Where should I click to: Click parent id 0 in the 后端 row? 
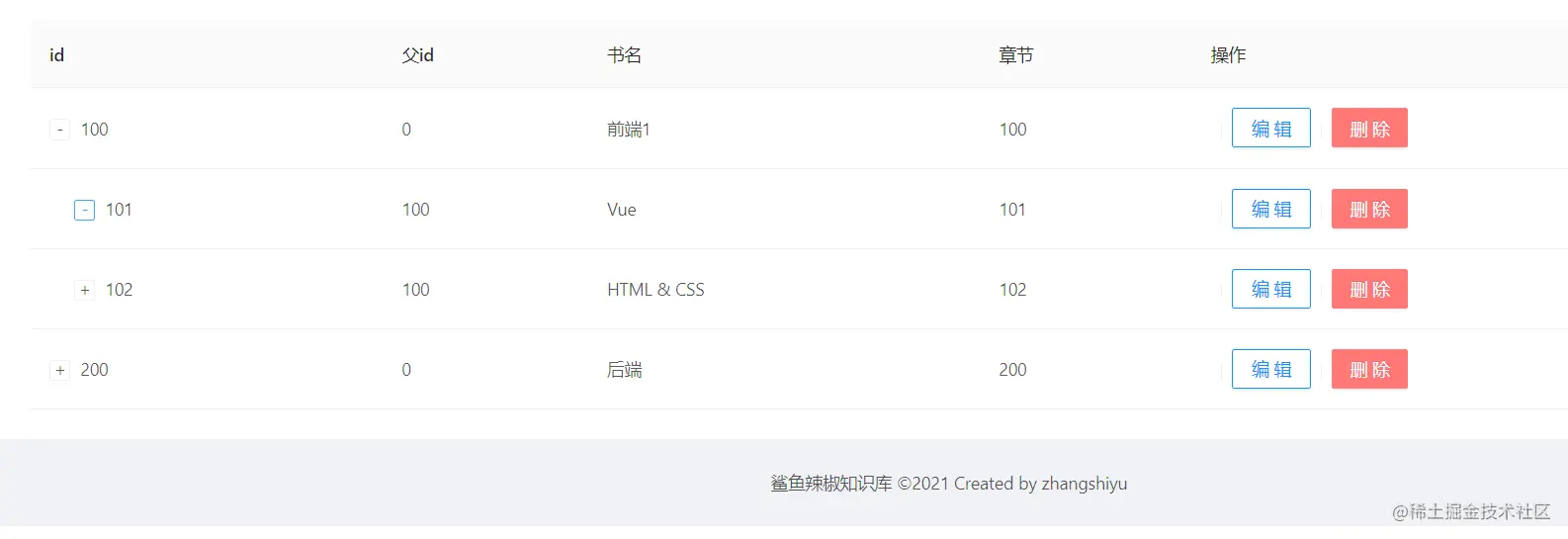[406, 370]
